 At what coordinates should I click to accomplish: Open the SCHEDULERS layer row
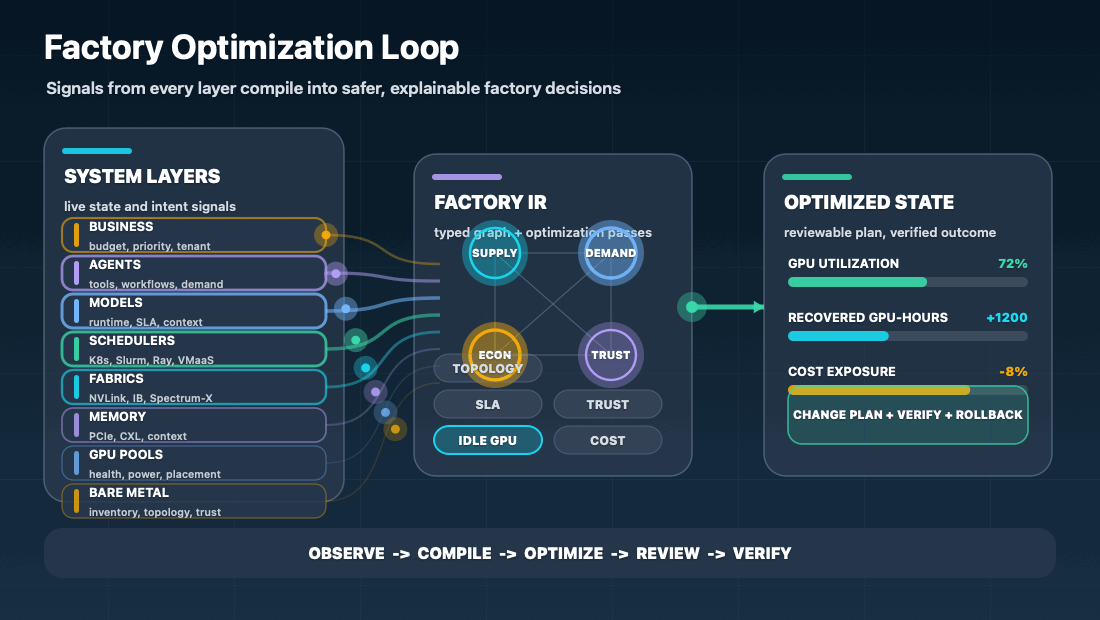[194, 349]
